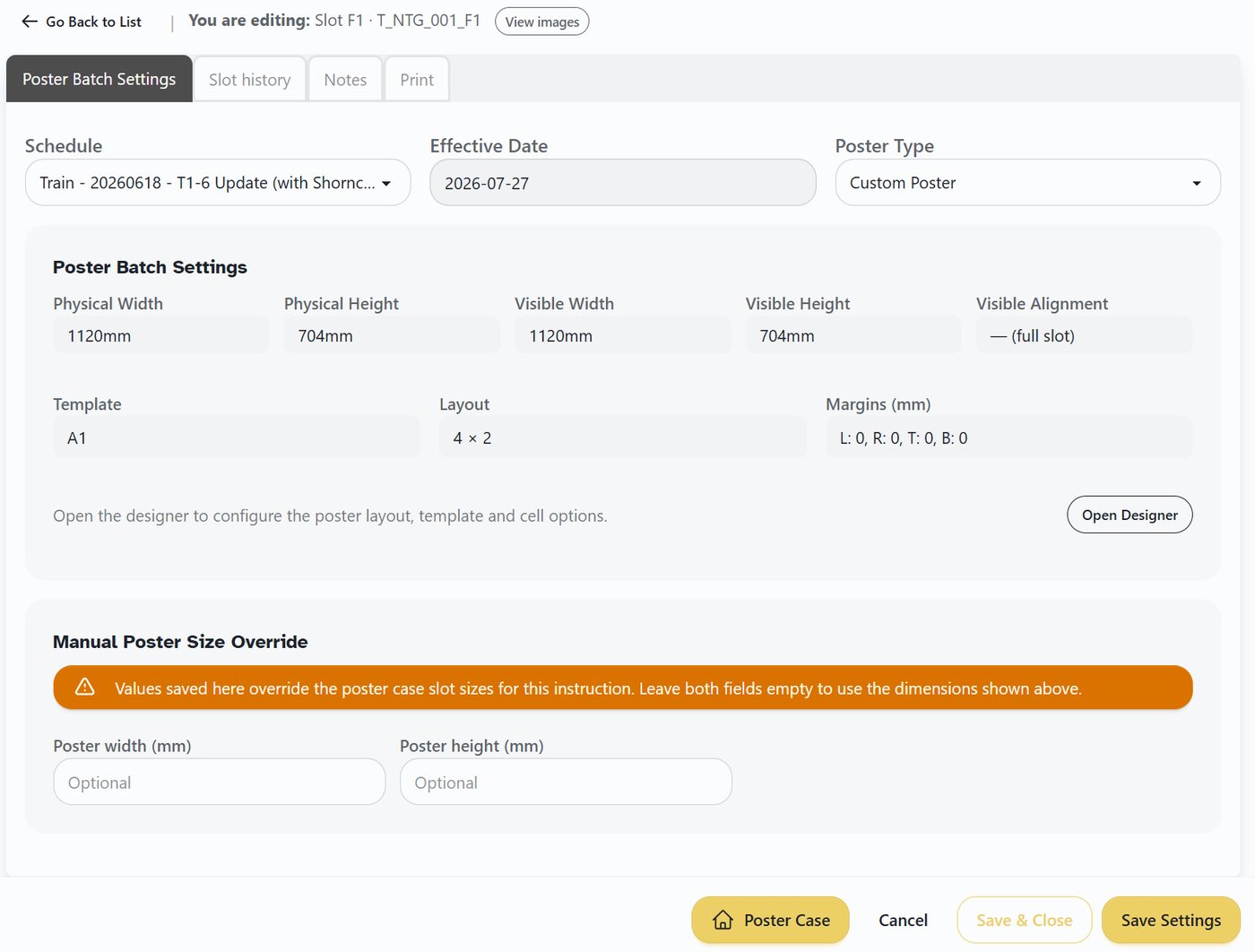Click the Physical Width value 1120mm
The height and width of the screenshot is (952, 1255).
pyautogui.click(x=161, y=335)
